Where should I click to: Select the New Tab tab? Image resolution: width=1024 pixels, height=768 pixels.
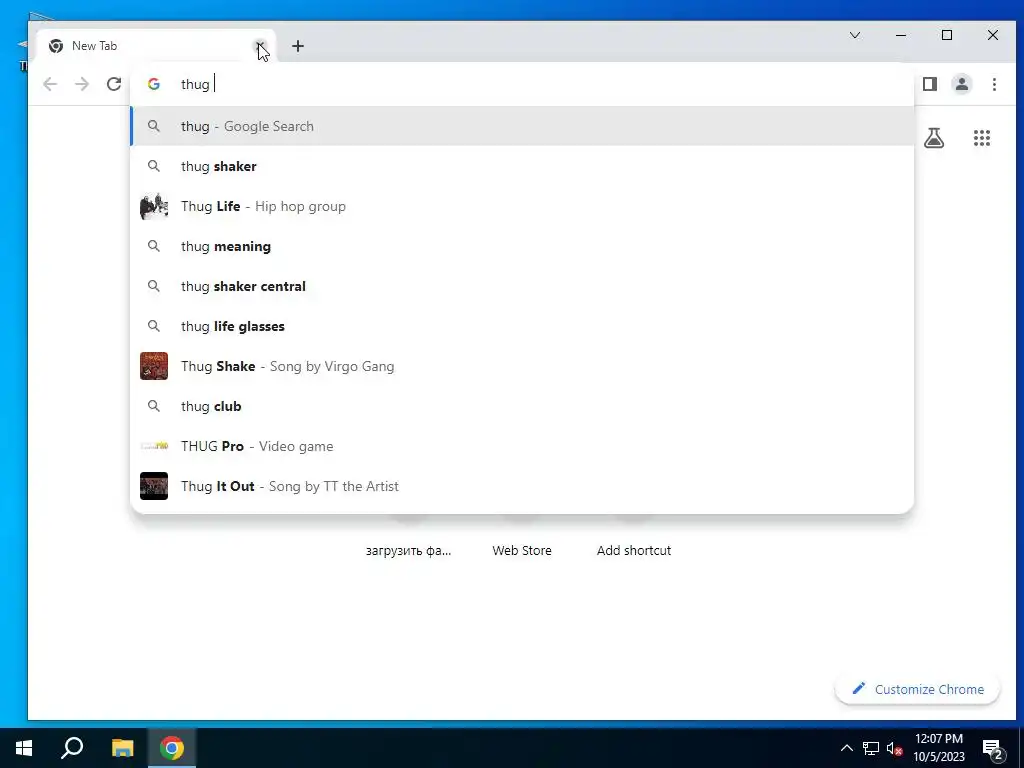point(155,46)
